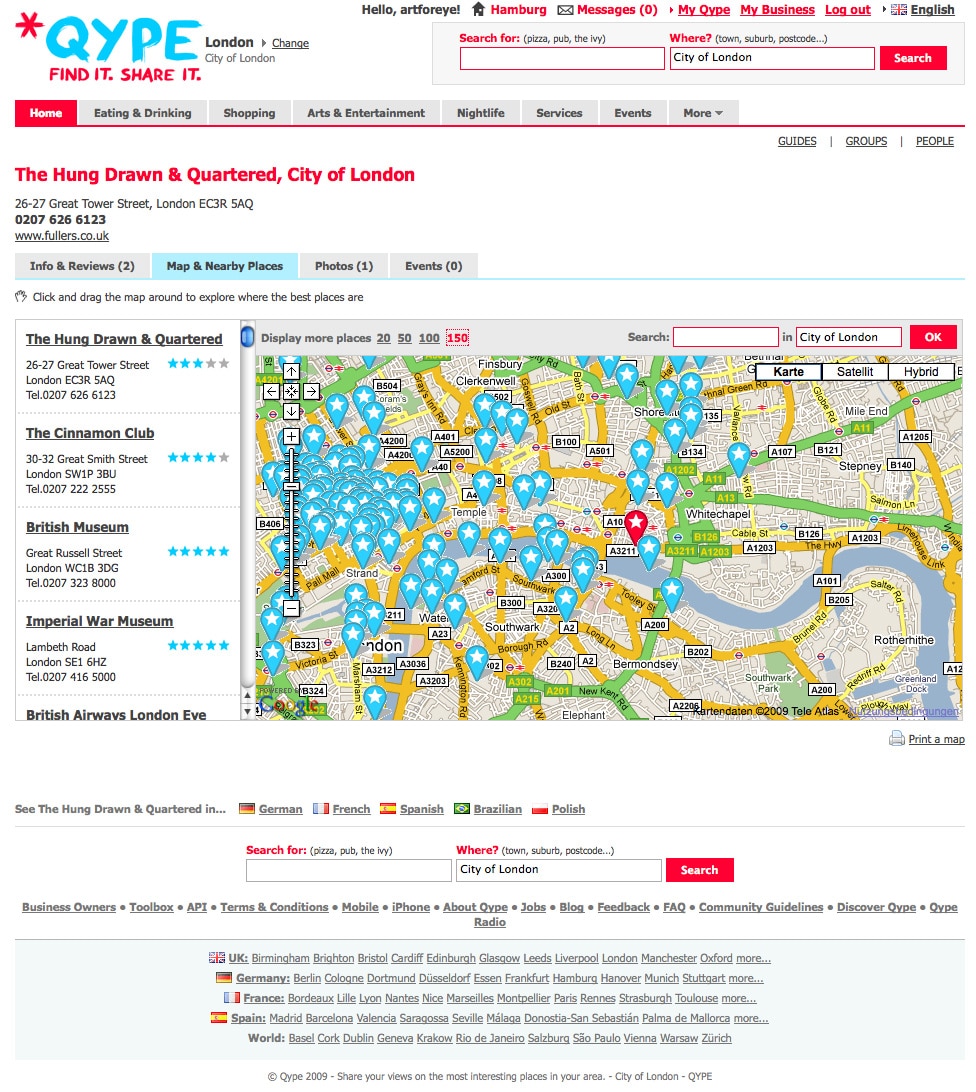The width and height of the screenshot is (976, 1092).
Task: Open the Nightlife tab
Action: (481, 113)
